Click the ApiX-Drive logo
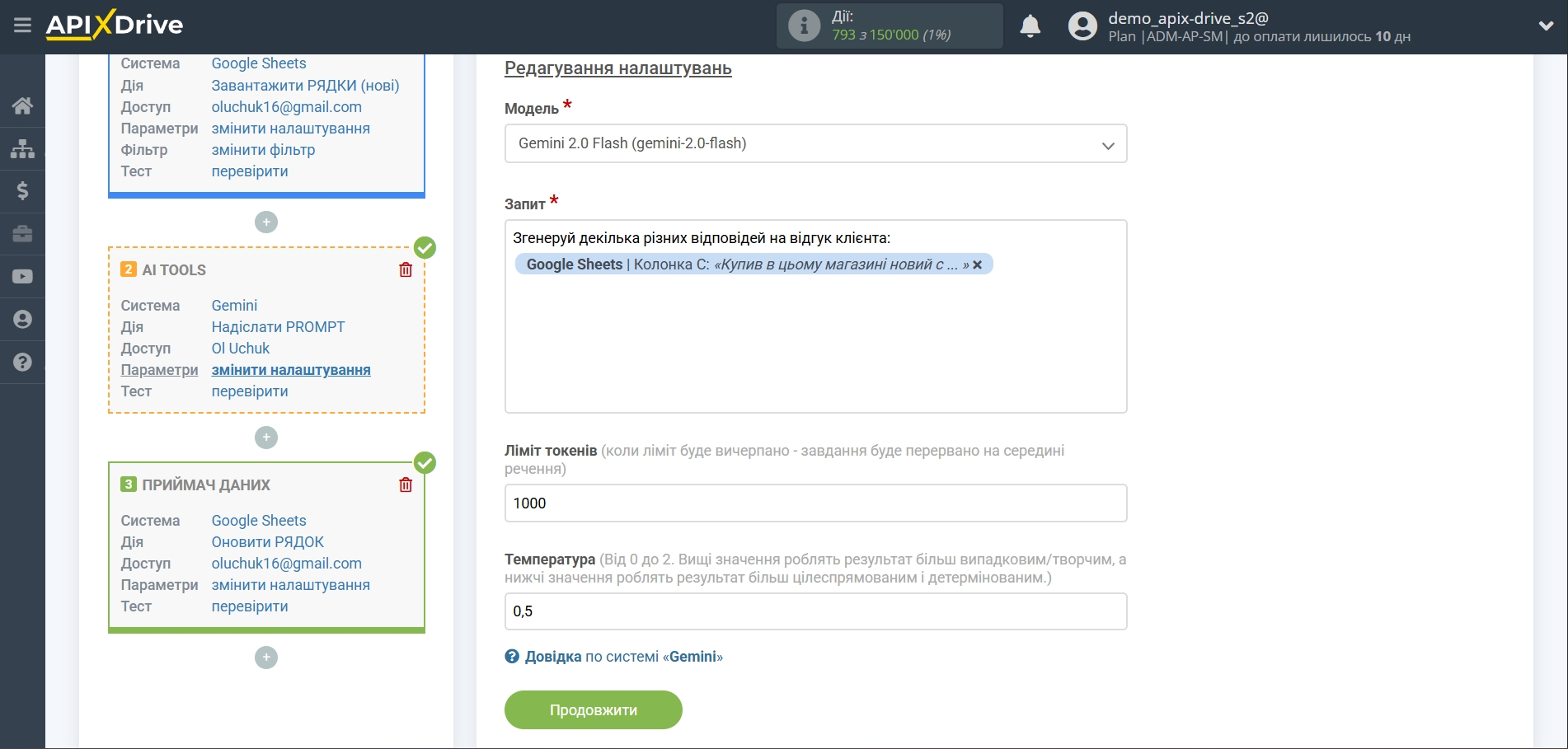This screenshot has width=1568, height=749. 115,25
